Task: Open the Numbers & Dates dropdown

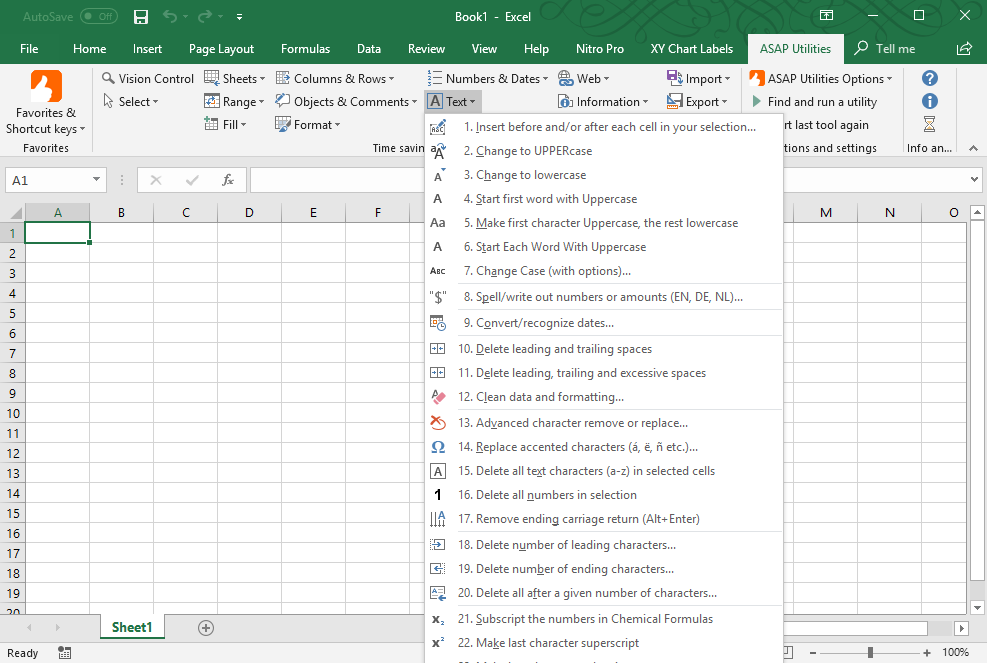Action: 487,78
